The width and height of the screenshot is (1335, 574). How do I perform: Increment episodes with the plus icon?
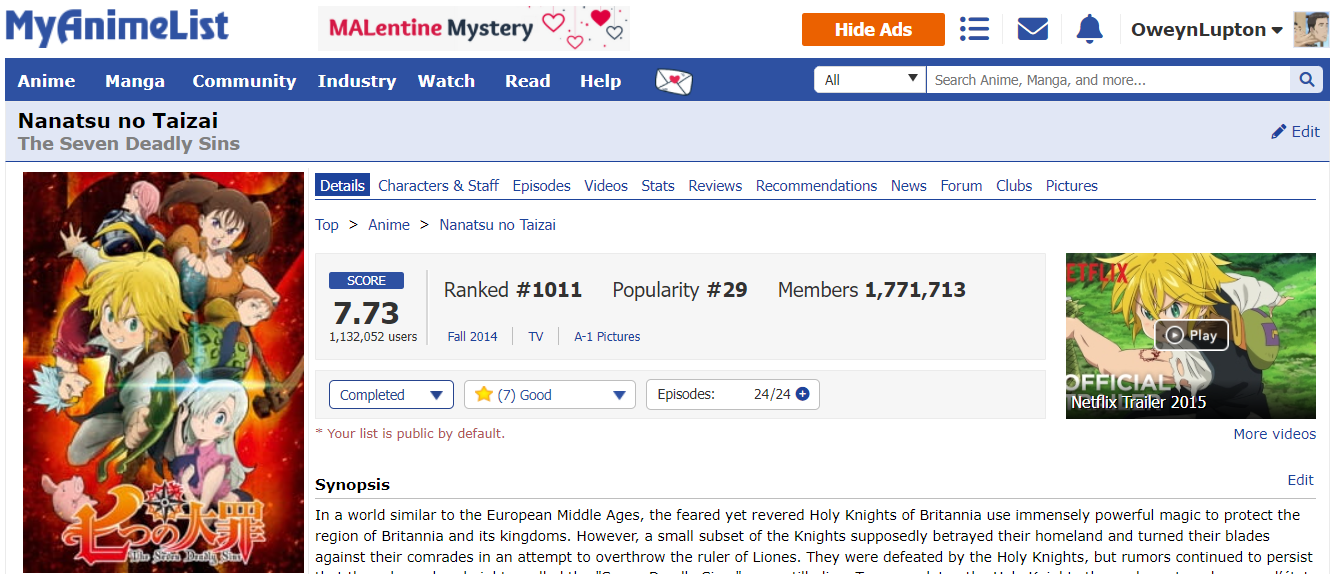pos(802,394)
